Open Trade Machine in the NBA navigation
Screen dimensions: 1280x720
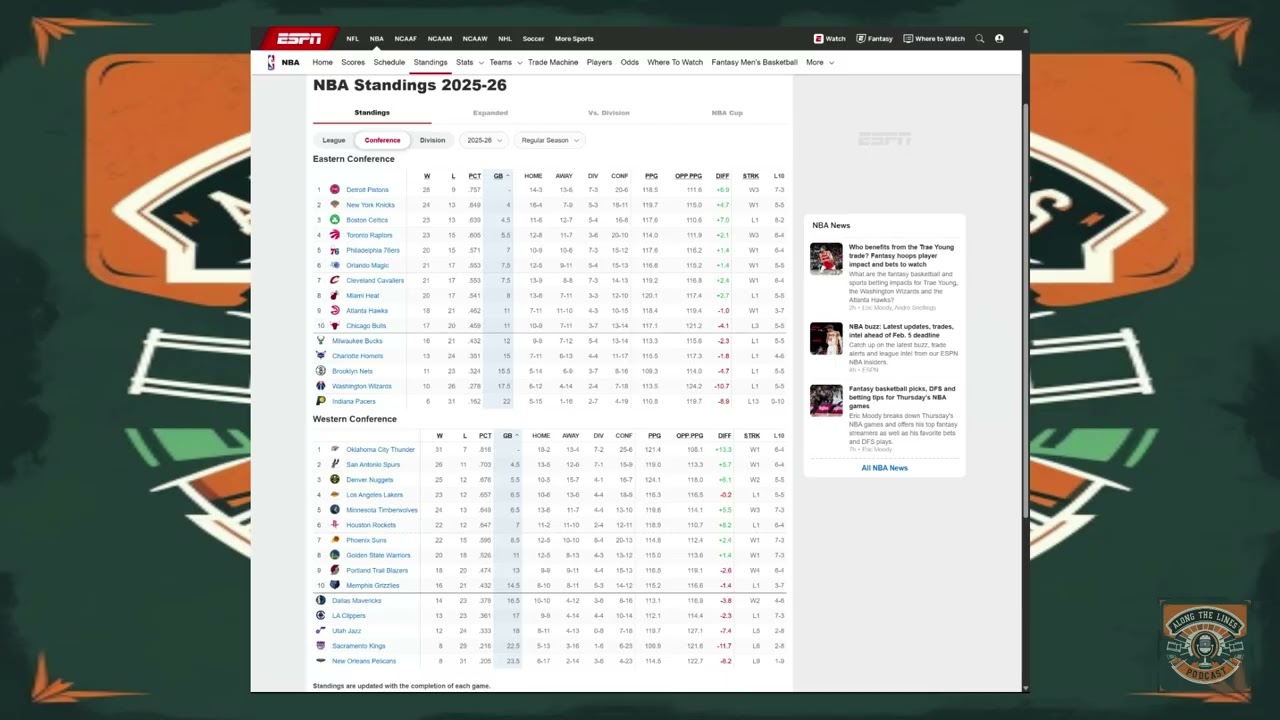coord(553,62)
